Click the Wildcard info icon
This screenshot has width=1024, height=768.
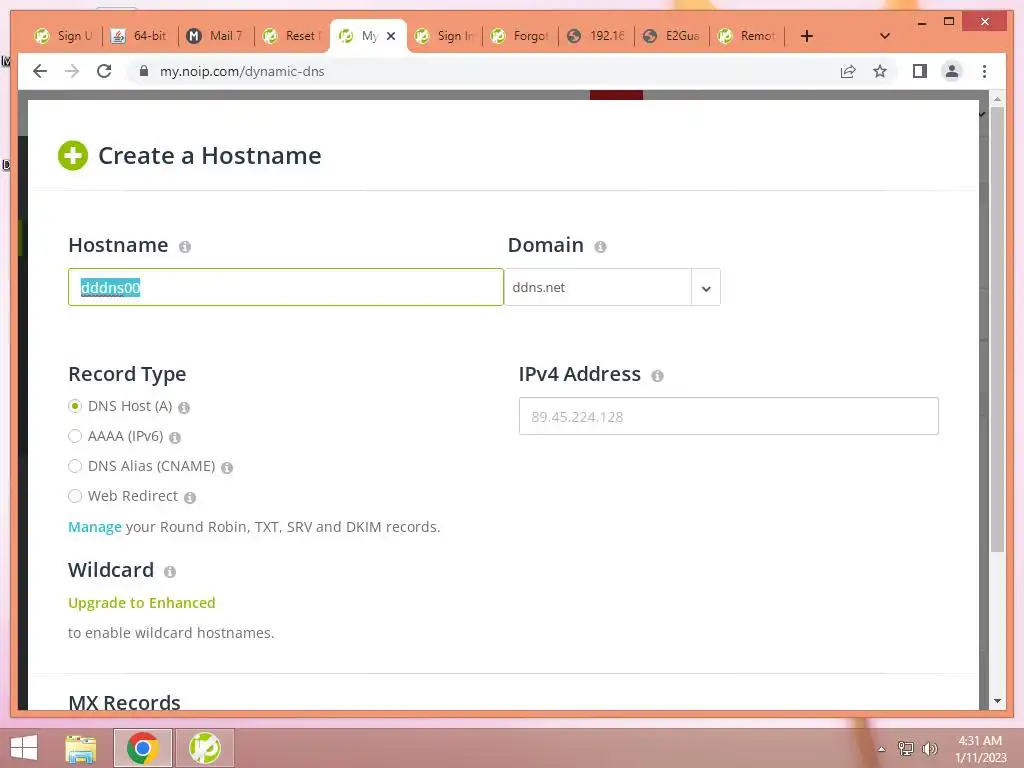(170, 572)
